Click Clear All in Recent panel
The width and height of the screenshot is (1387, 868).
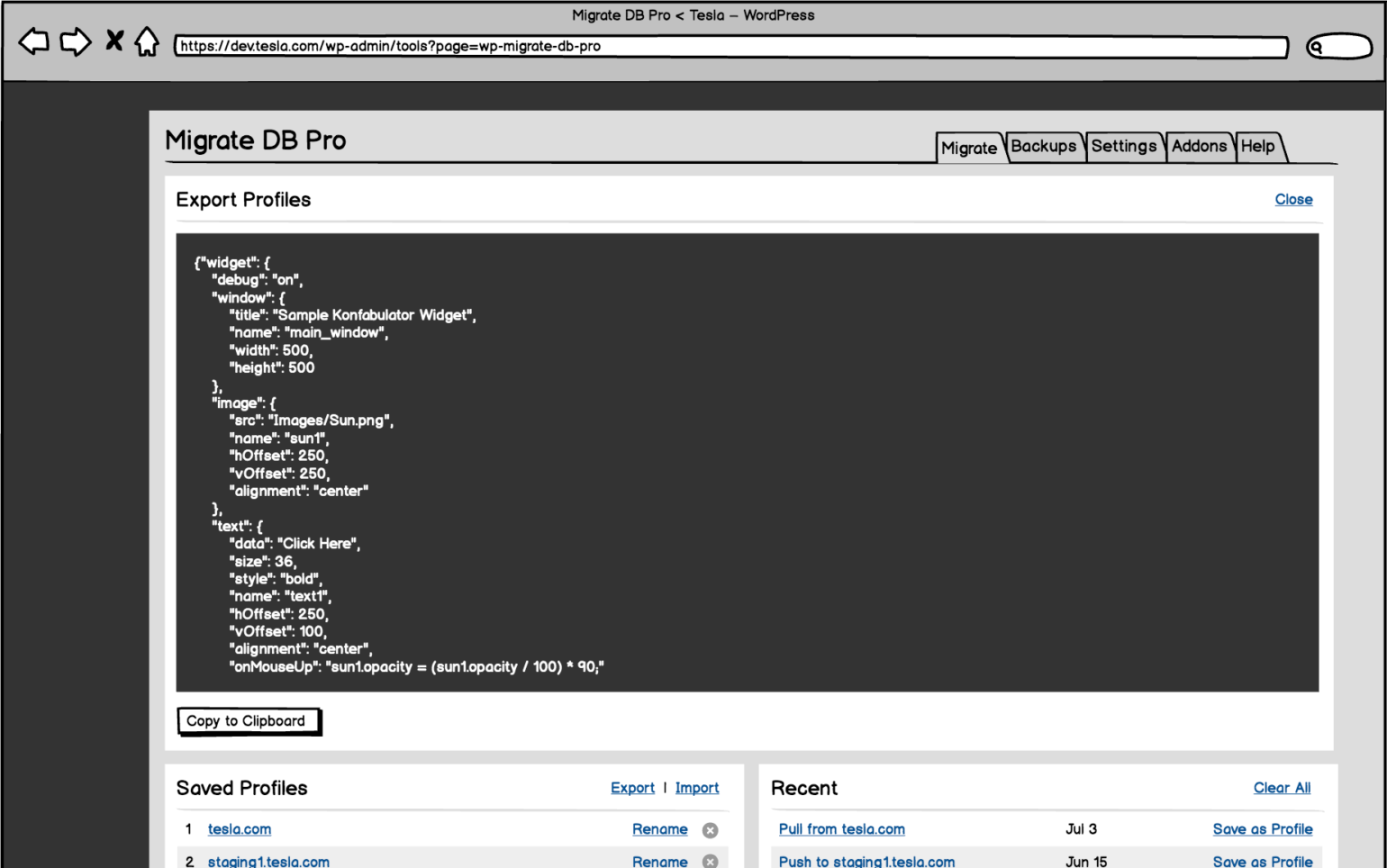[x=1282, y=788]
